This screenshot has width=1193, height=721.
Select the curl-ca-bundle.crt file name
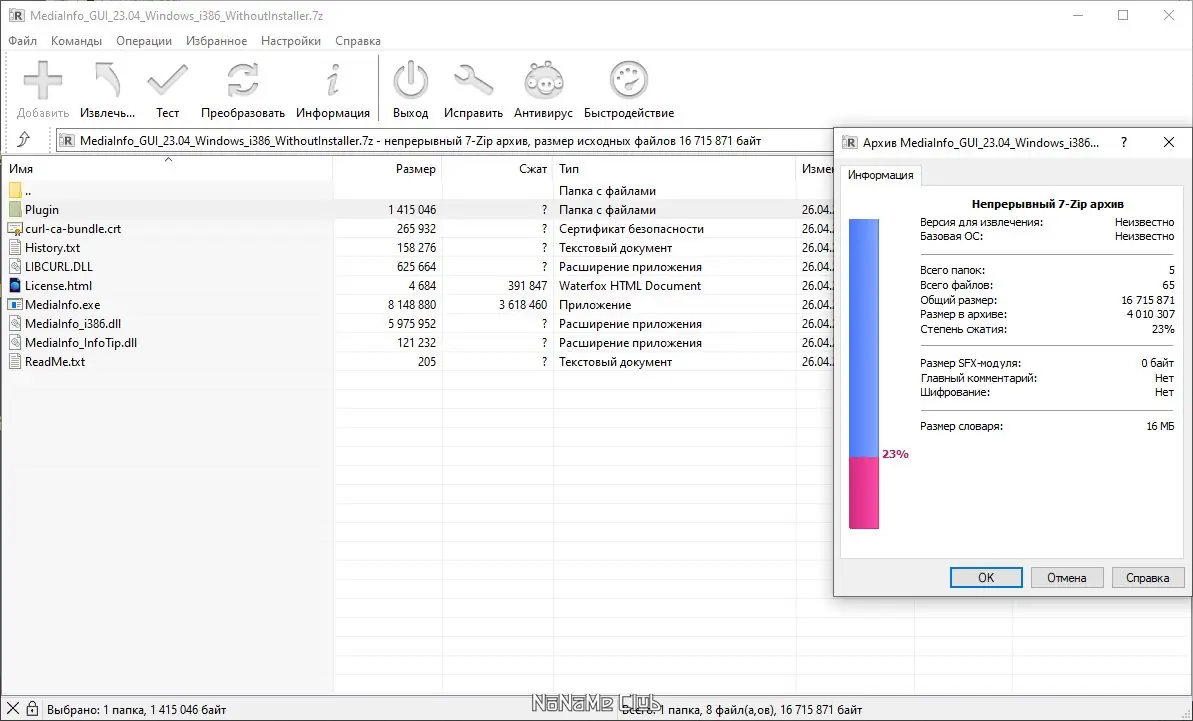coord(73,228)
